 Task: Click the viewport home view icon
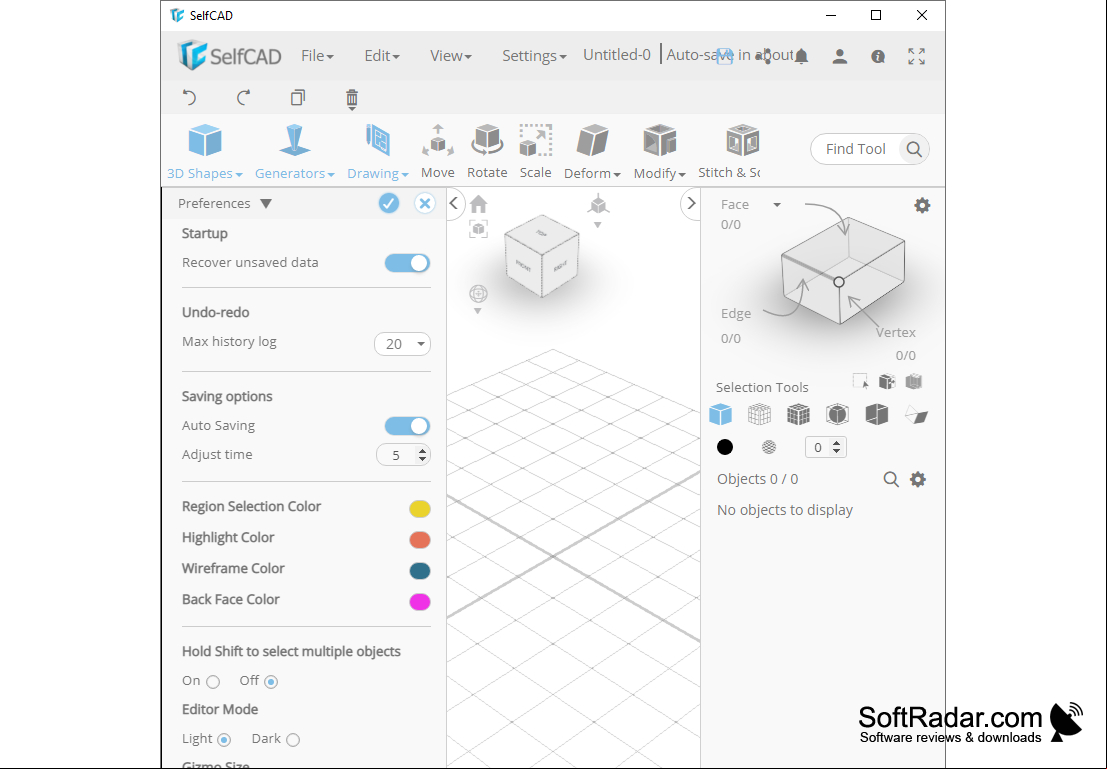(x=478, y=204)
